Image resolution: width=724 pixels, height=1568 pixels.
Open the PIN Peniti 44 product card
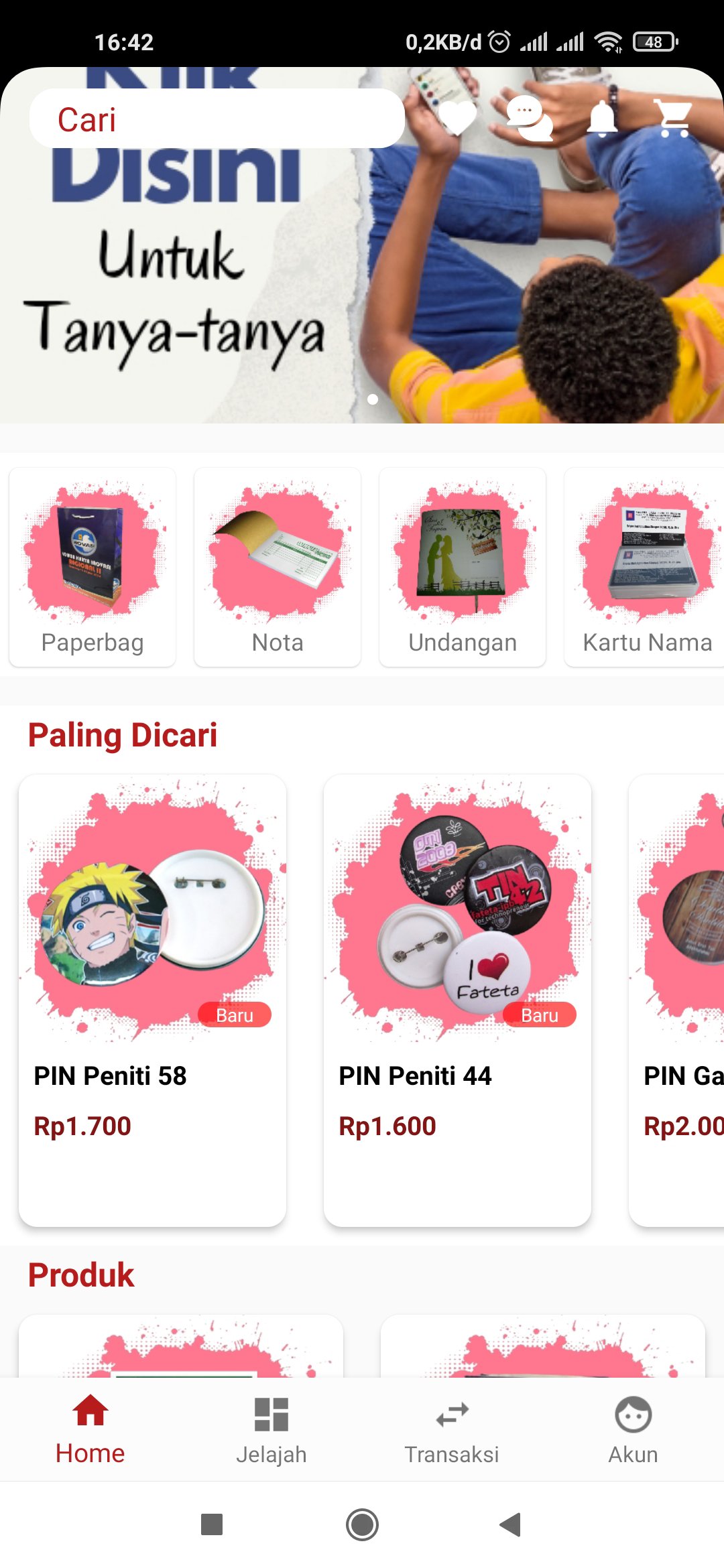[x=457, y=1000]
